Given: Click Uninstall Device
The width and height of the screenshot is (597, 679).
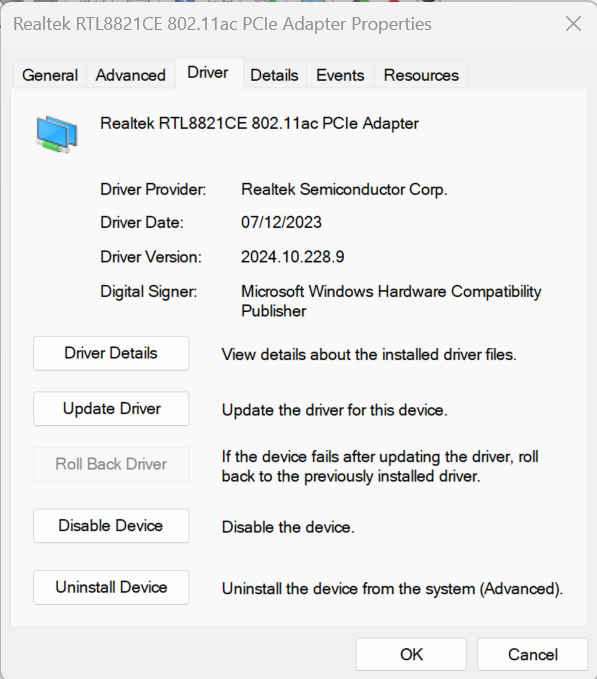Looking at the screenshot, I should (111, 588).
